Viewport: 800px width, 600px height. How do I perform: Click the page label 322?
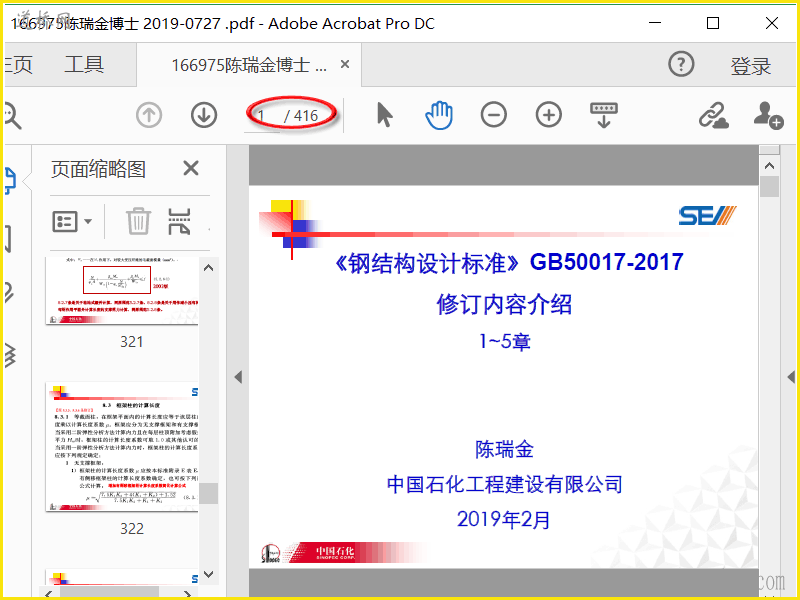click(x=132, y=529)
